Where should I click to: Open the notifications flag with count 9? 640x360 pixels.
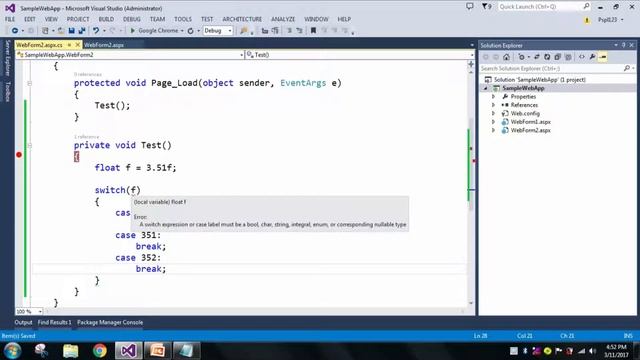tap(486, 7)
